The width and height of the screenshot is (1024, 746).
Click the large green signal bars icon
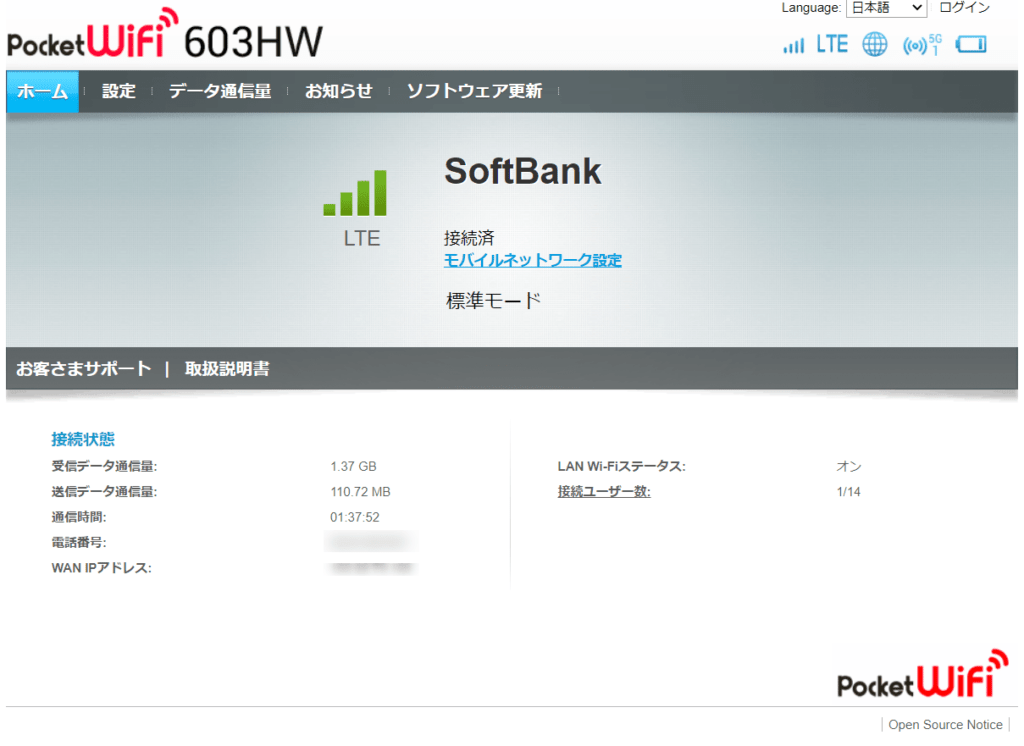(355, 193)
